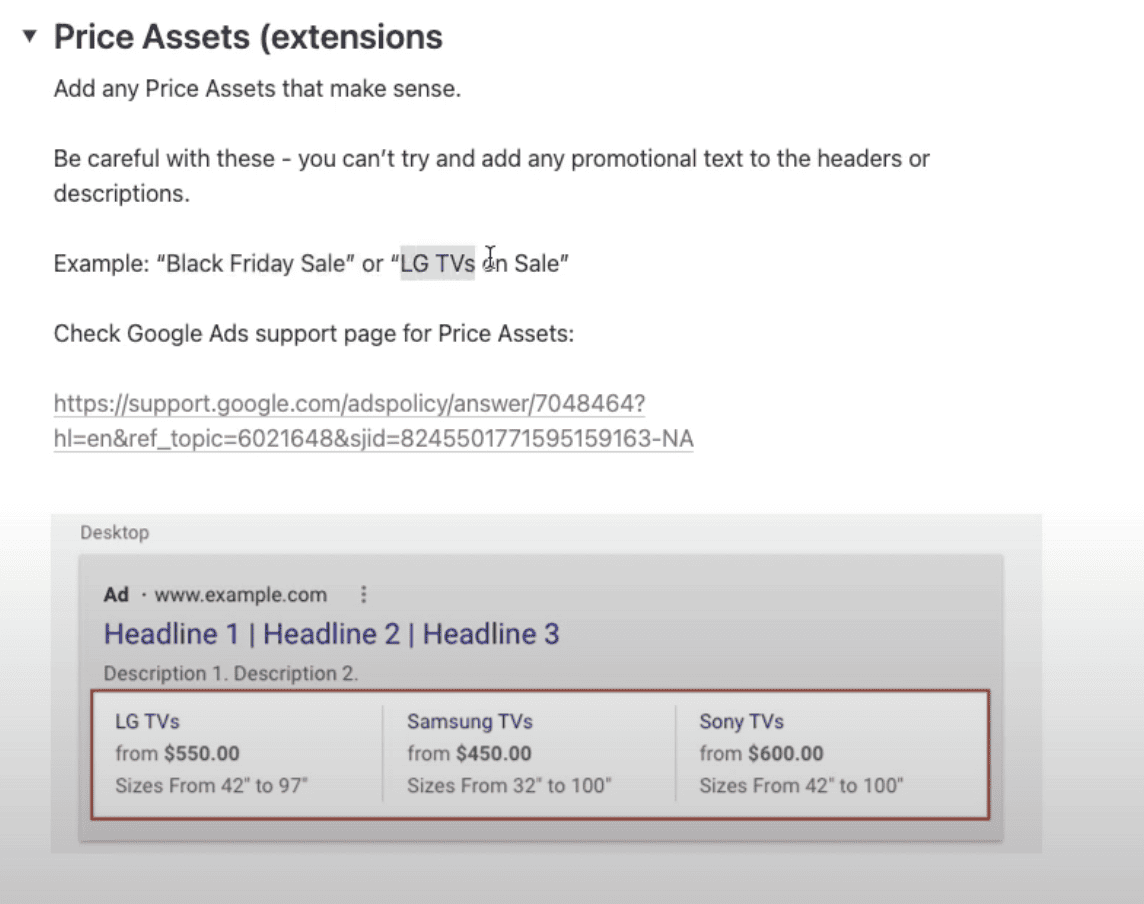Click the bold 'Ad' label
Viewport: 1144px width, 904px height.
point(116,595)
